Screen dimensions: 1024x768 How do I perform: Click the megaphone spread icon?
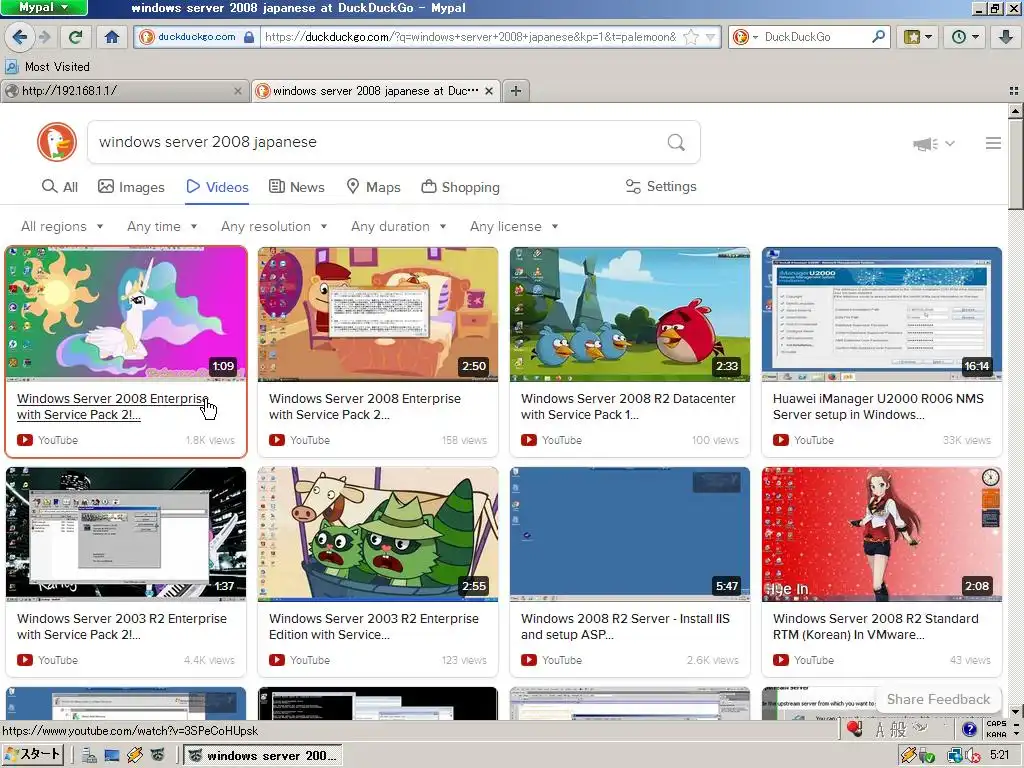(x=925, y=144)
